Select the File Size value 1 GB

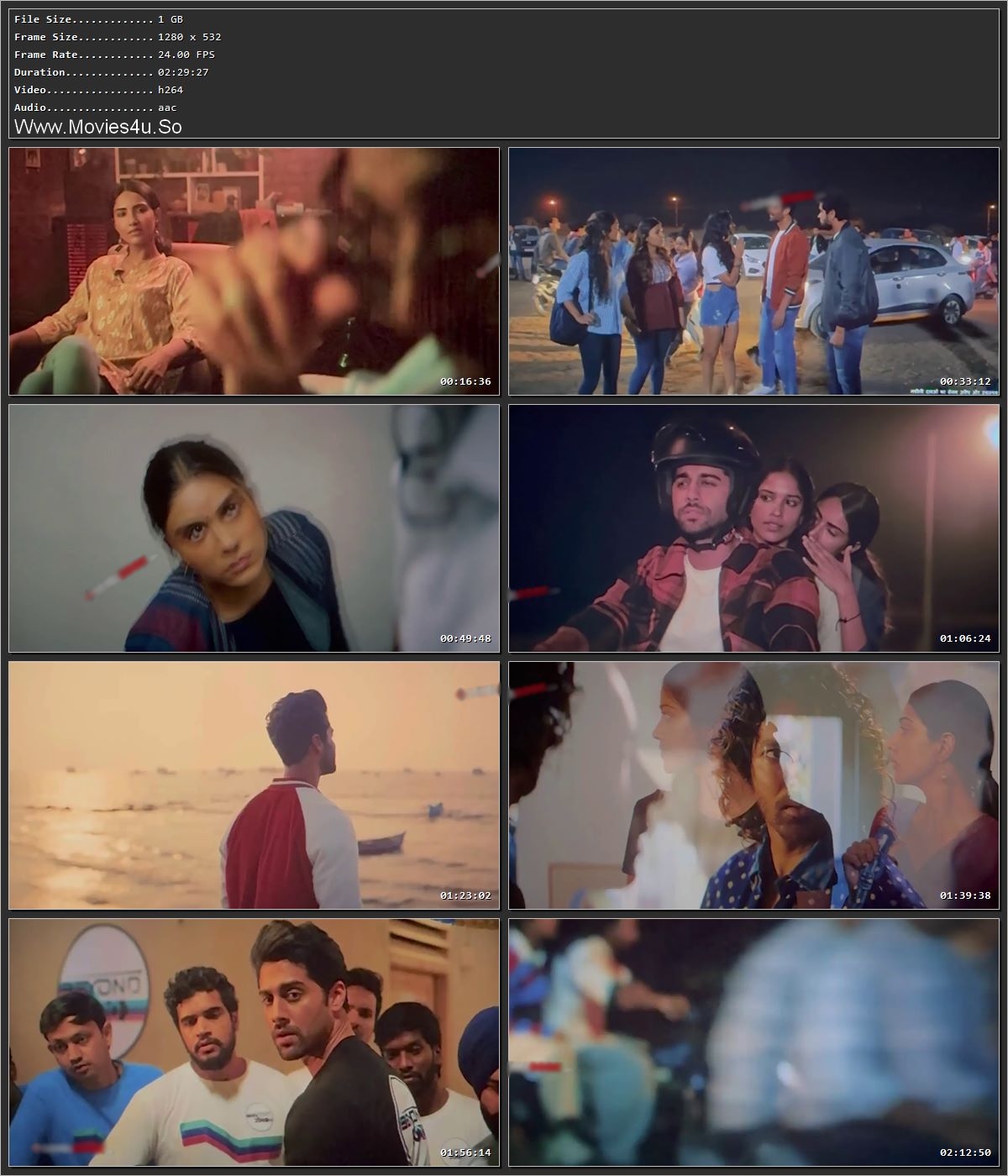[x=171, y=19]
